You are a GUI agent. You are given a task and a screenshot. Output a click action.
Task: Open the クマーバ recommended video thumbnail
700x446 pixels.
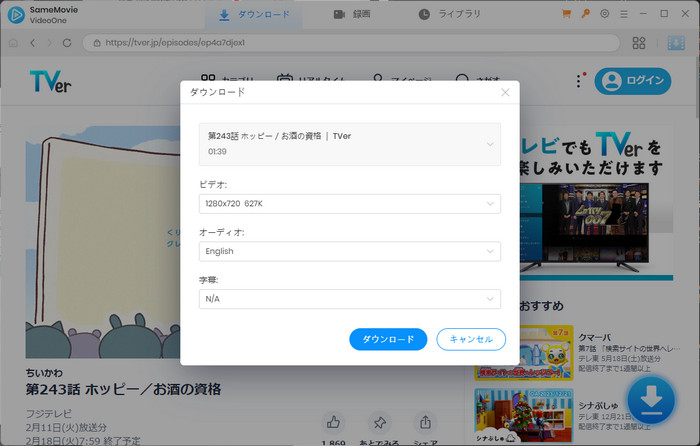[524, 353]
